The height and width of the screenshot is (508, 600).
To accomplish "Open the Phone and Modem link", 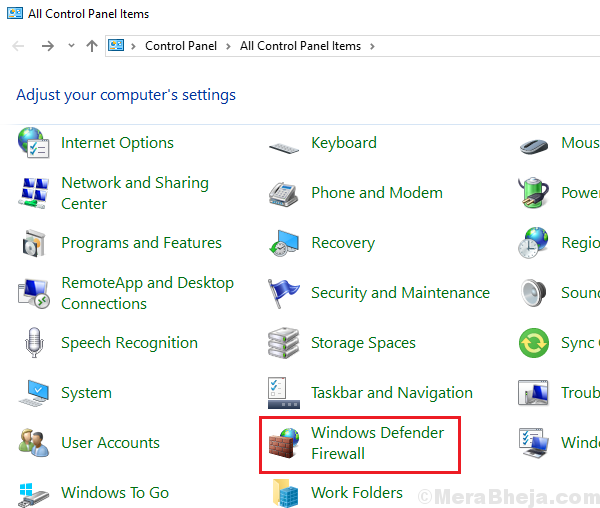I will pos(377,193).
